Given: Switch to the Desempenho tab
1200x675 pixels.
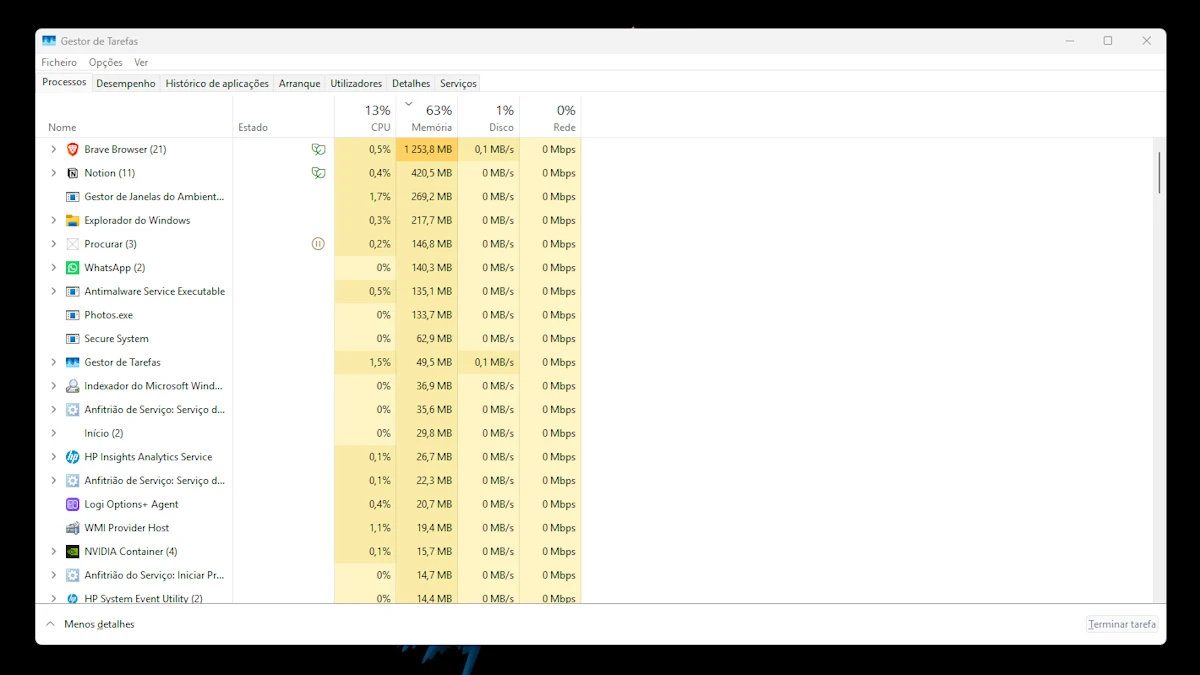Looking at the screenshot, I should 126,84.
